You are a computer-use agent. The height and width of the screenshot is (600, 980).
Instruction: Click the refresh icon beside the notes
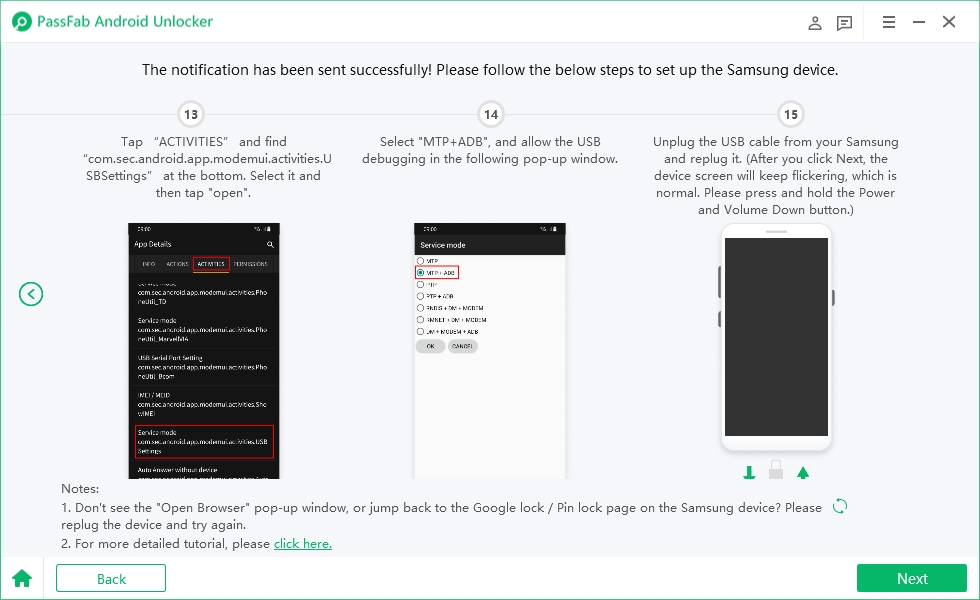pyautogui.click(x=840, y=506)
